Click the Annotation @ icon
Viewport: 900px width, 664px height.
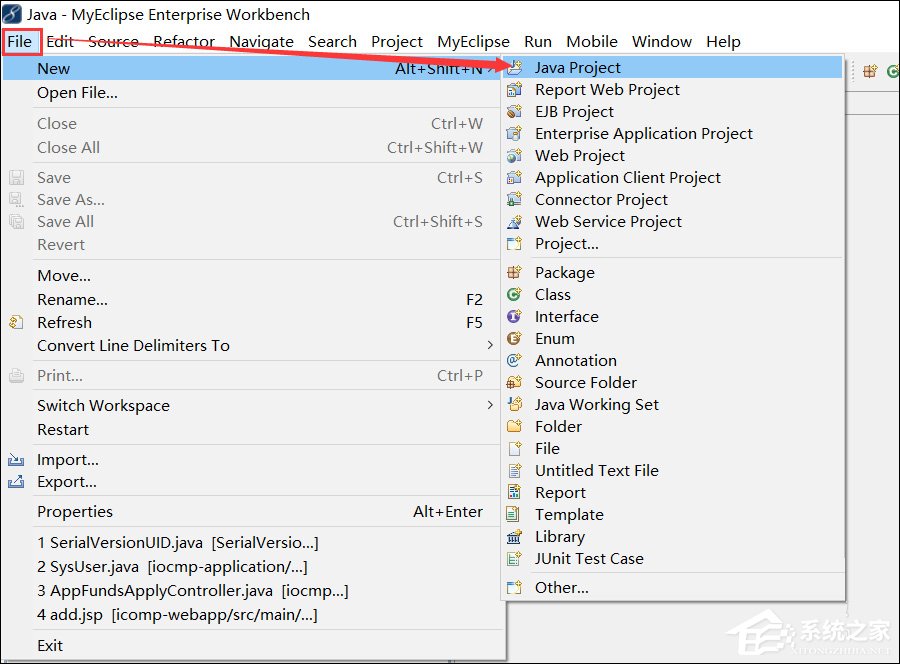[x=514, y=360]
